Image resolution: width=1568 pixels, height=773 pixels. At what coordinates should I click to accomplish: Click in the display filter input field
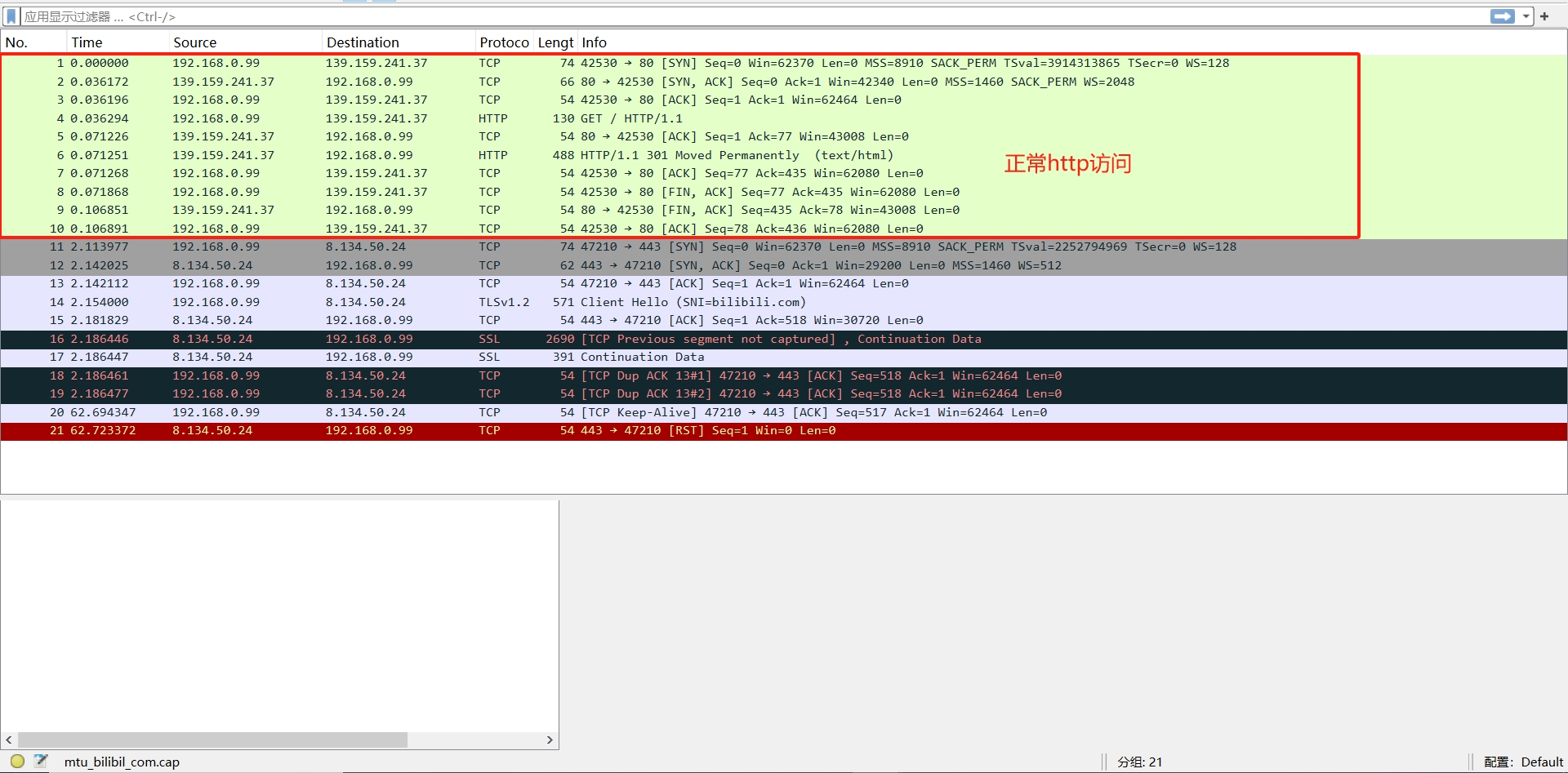[735, 16]
